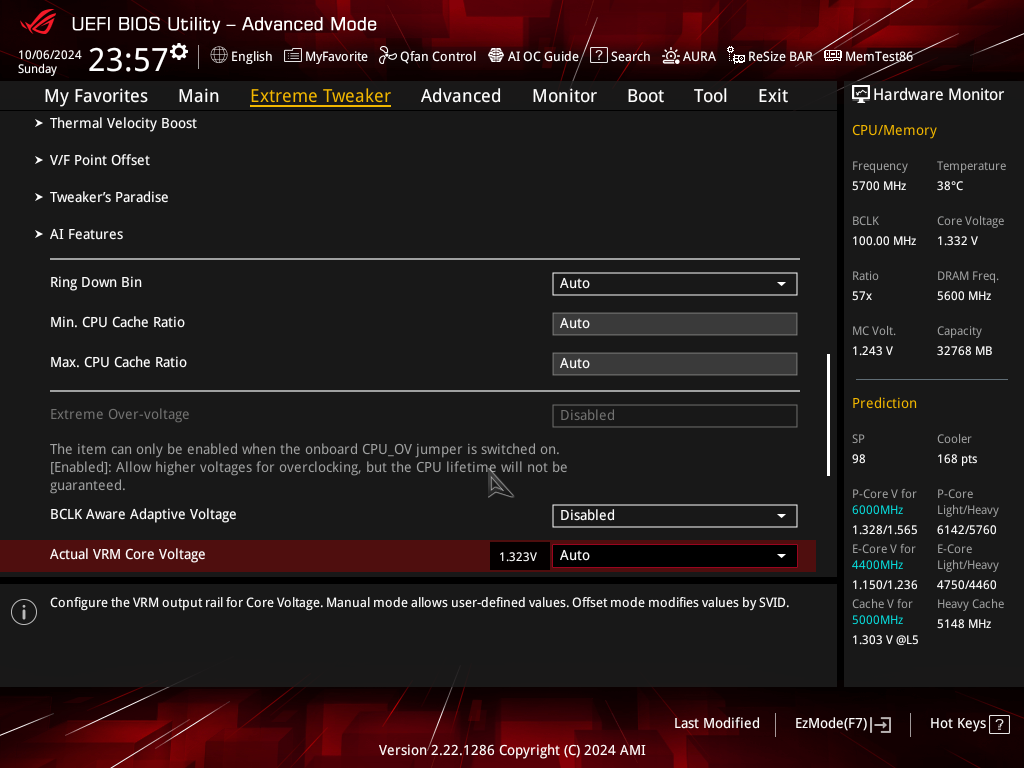
Task: Open MyFavorite list icon
Action: [293, 56]
